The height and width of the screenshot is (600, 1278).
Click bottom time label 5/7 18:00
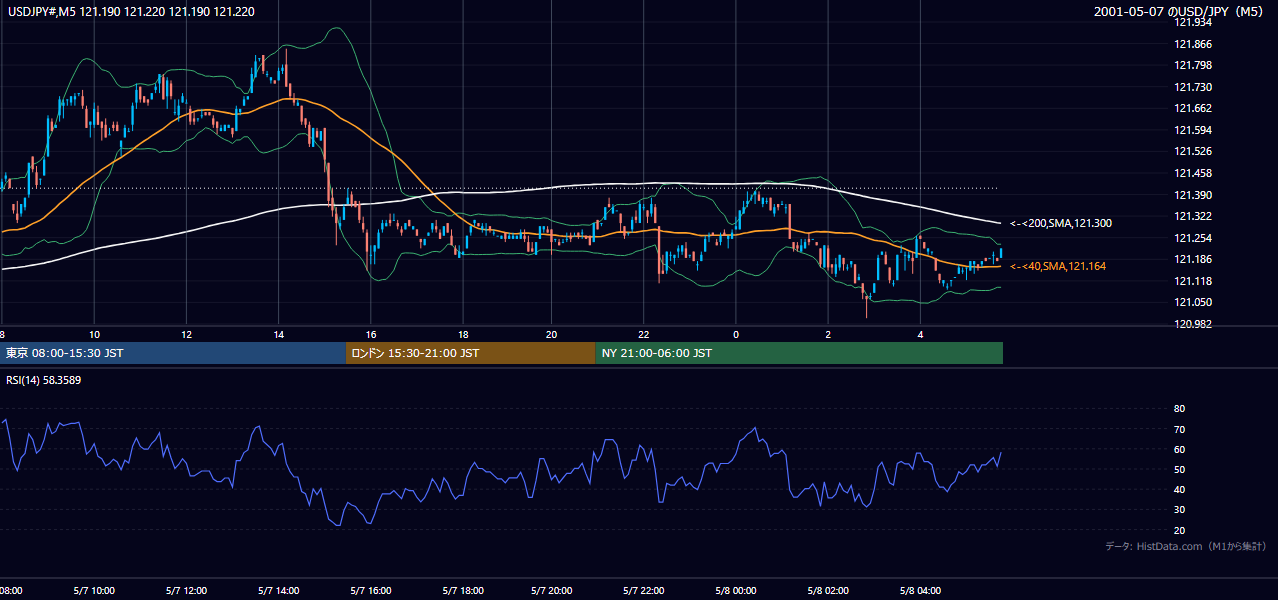tap(463, 591)
